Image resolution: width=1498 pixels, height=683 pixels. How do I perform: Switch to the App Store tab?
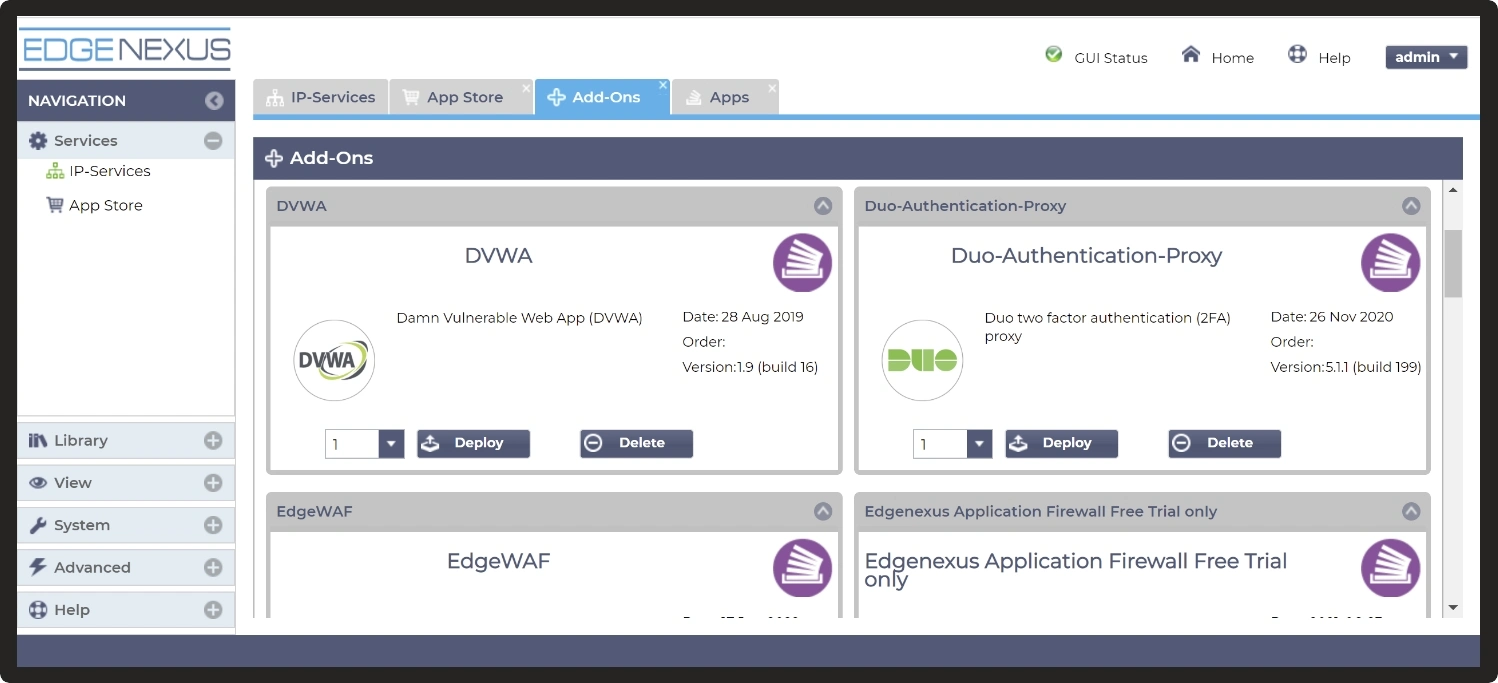(x=462, y=97)
